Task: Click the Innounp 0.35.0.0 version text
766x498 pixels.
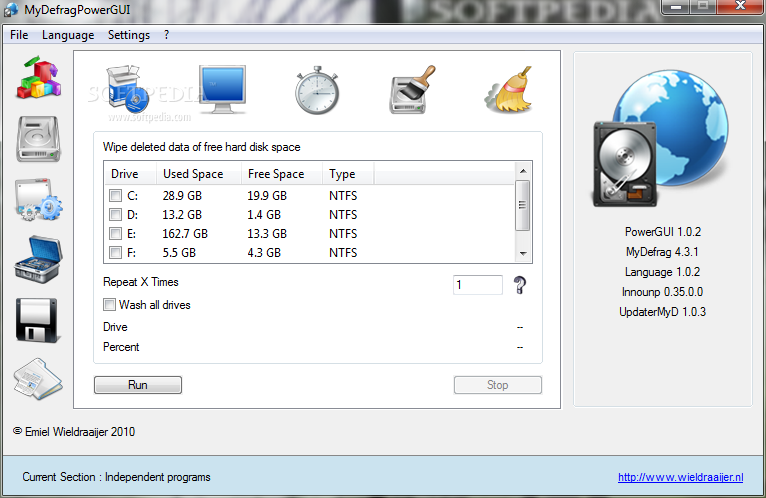Action: (x=662, y=292)
